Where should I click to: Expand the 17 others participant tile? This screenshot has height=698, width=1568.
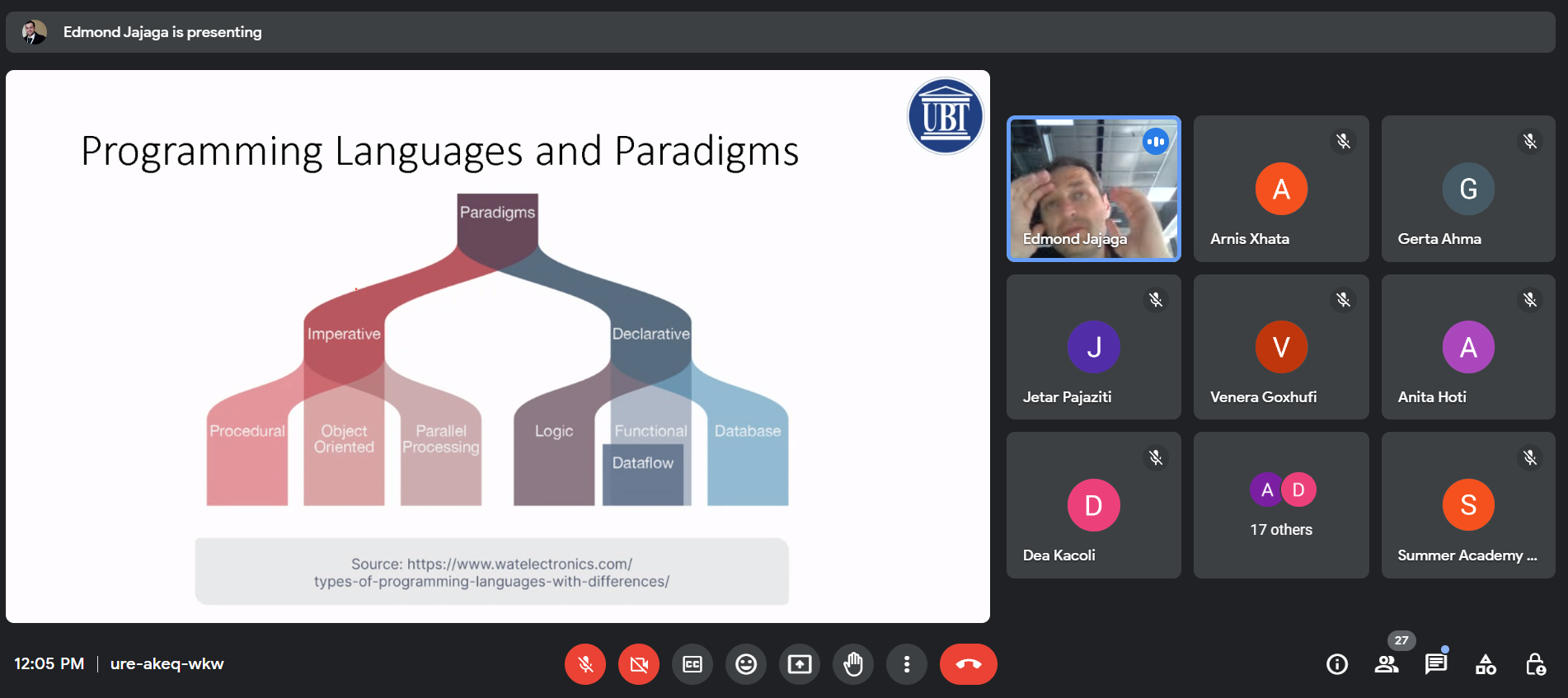pyautogui.click(x=1281, y=505)
